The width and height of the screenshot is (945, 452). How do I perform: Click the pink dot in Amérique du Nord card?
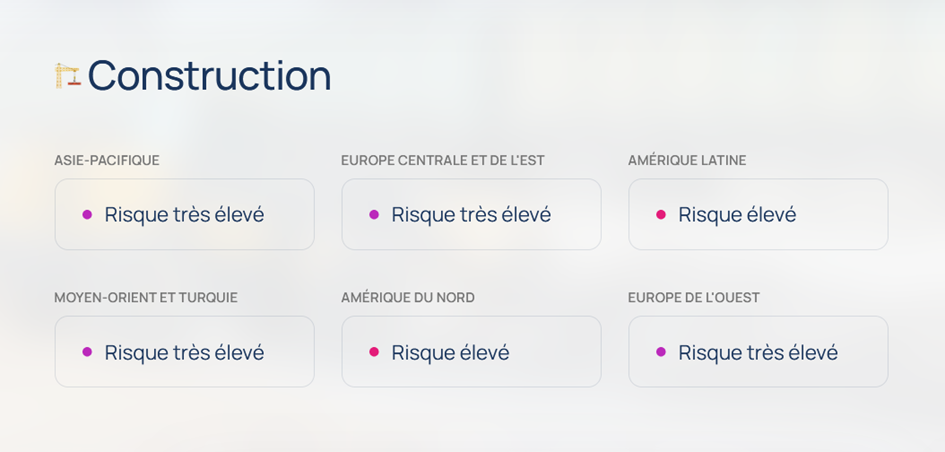374,352
